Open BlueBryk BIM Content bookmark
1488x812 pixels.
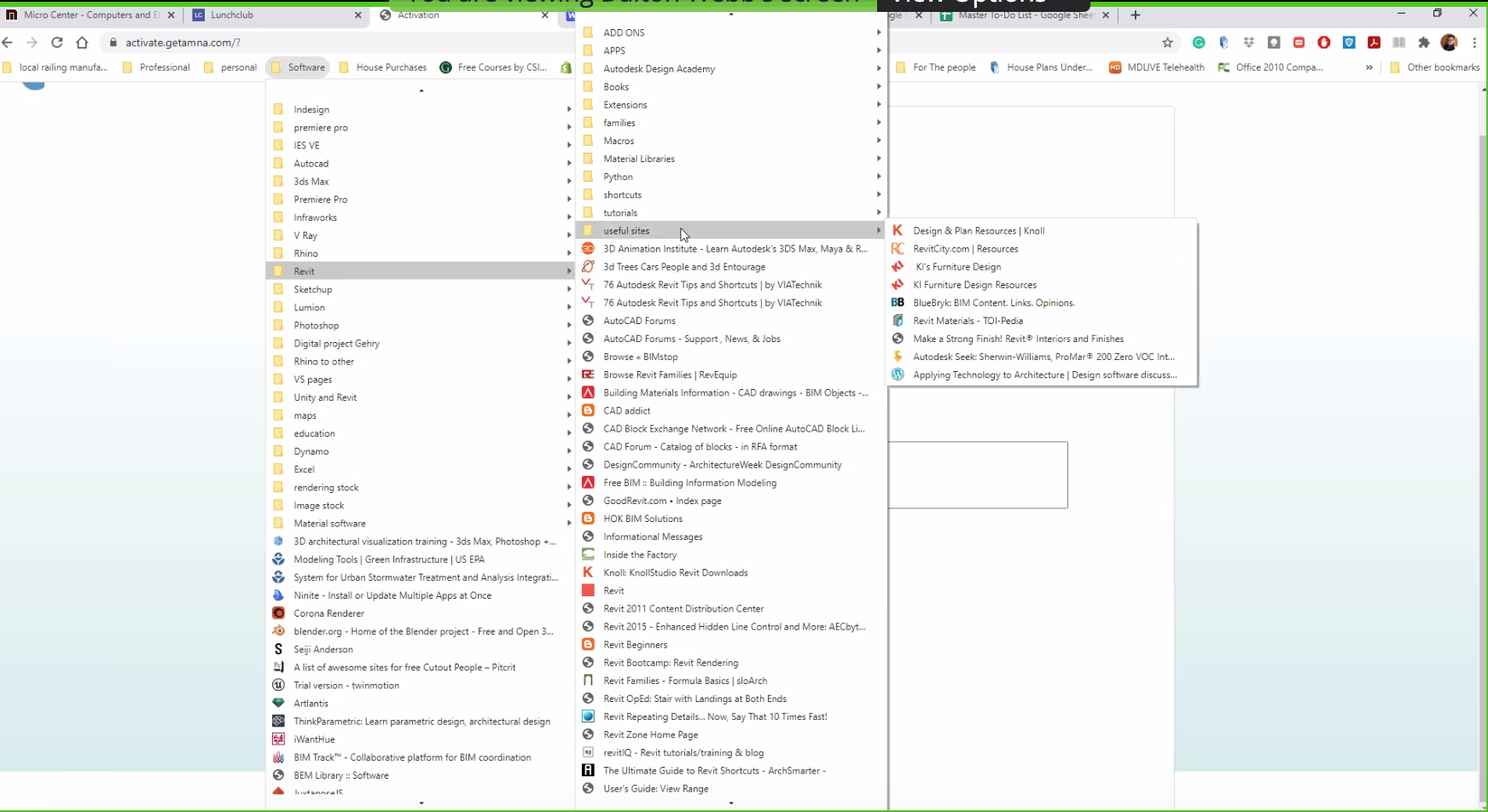[x=1043, y=302]
